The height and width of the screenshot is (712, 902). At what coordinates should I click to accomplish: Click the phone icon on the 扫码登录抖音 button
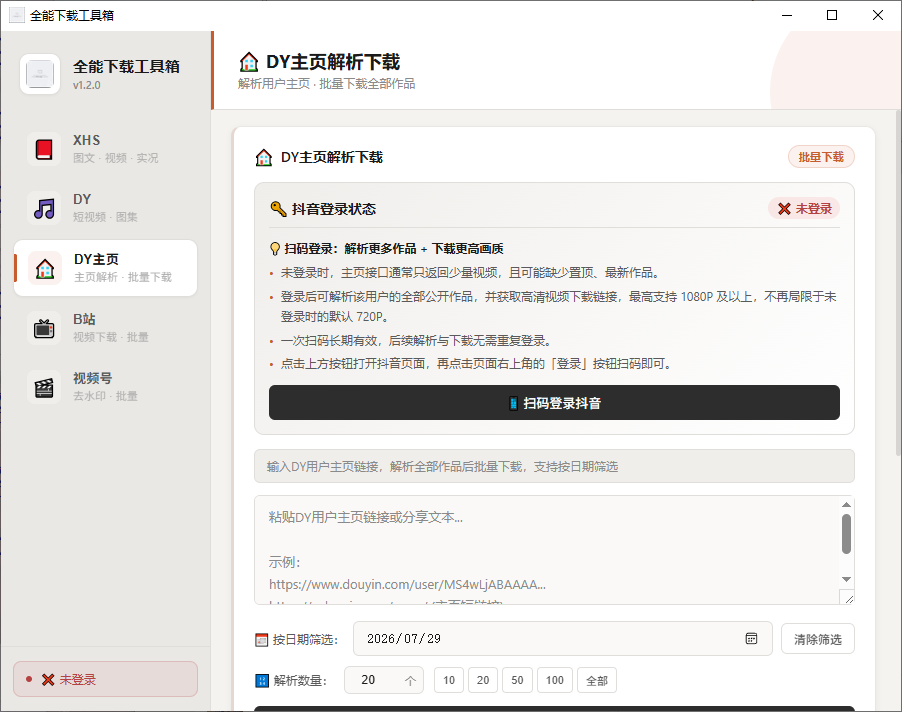click(x=513, y=403)
